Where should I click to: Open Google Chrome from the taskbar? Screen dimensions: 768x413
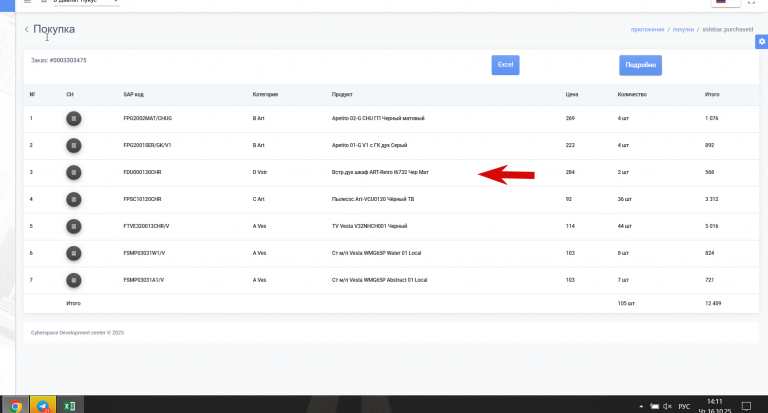[x=15, y=406]
